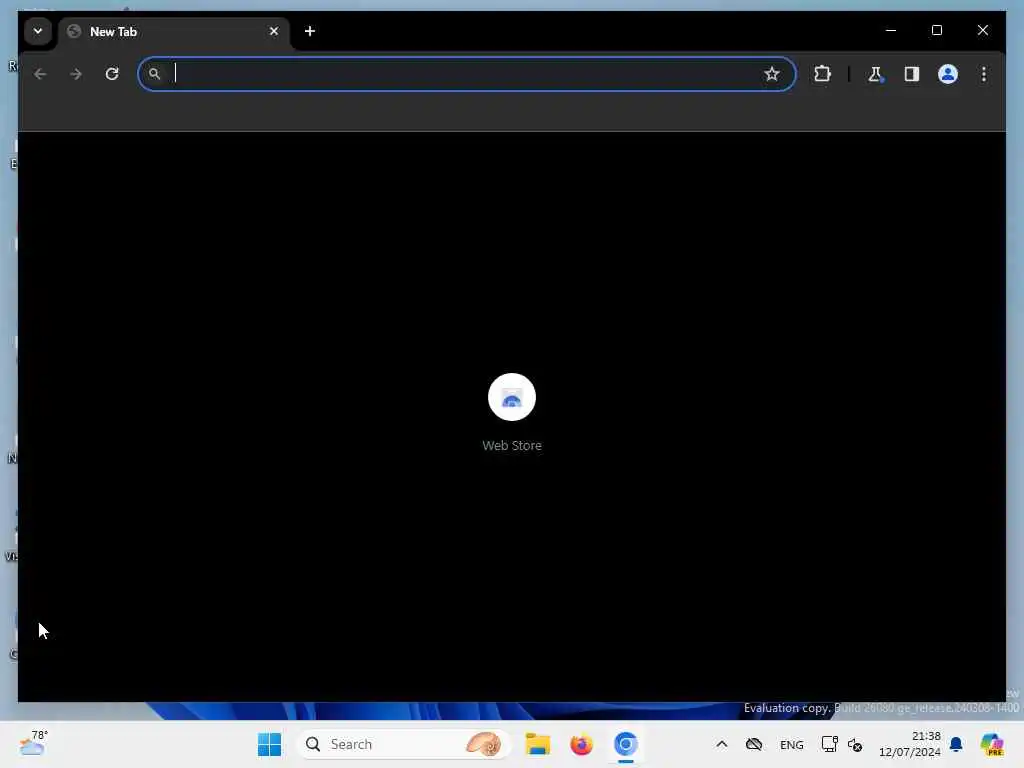Click the cloud sync tray icon
The image size is (1024, 768).
pos(754,744)
